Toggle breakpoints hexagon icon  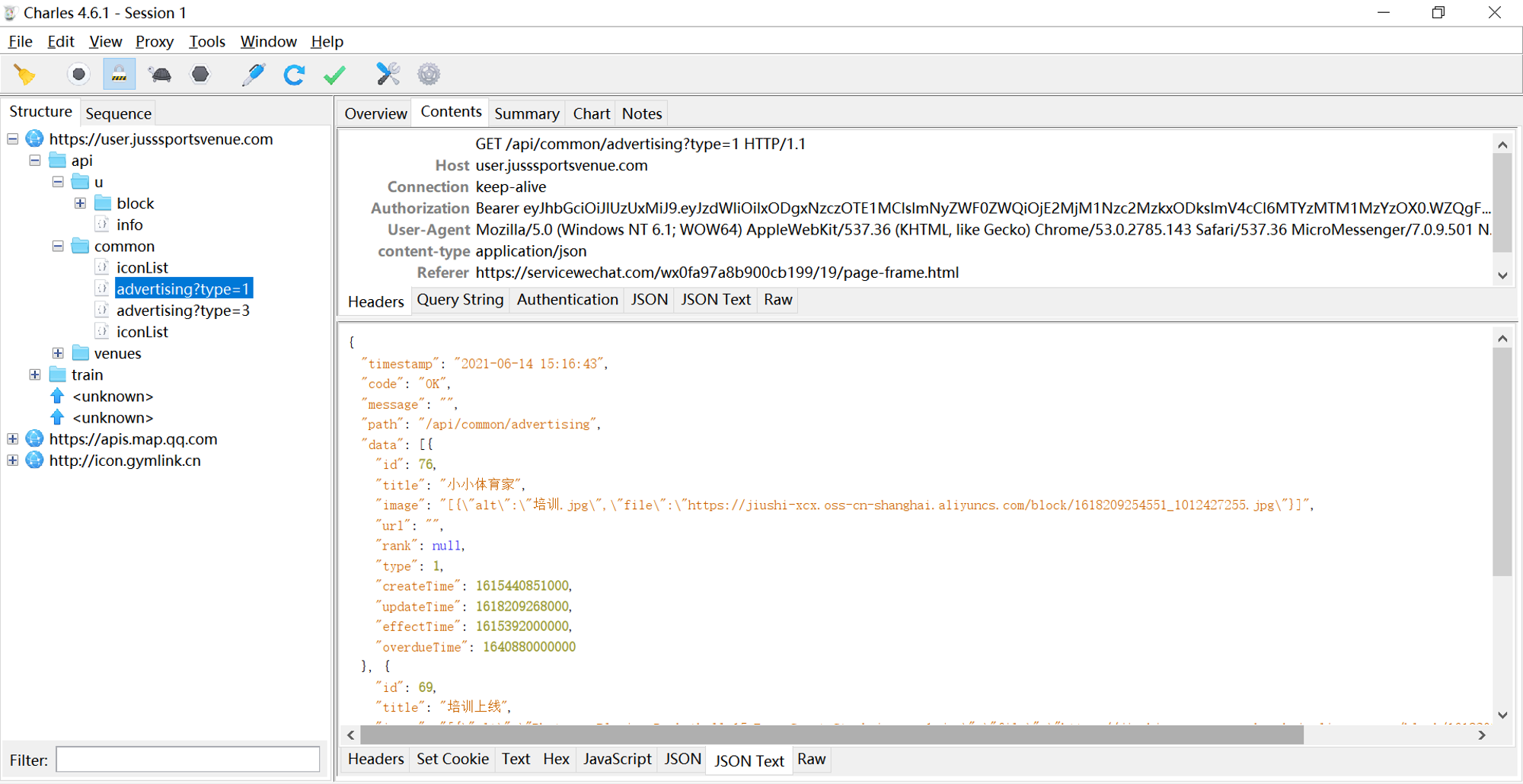pos(200,75)
